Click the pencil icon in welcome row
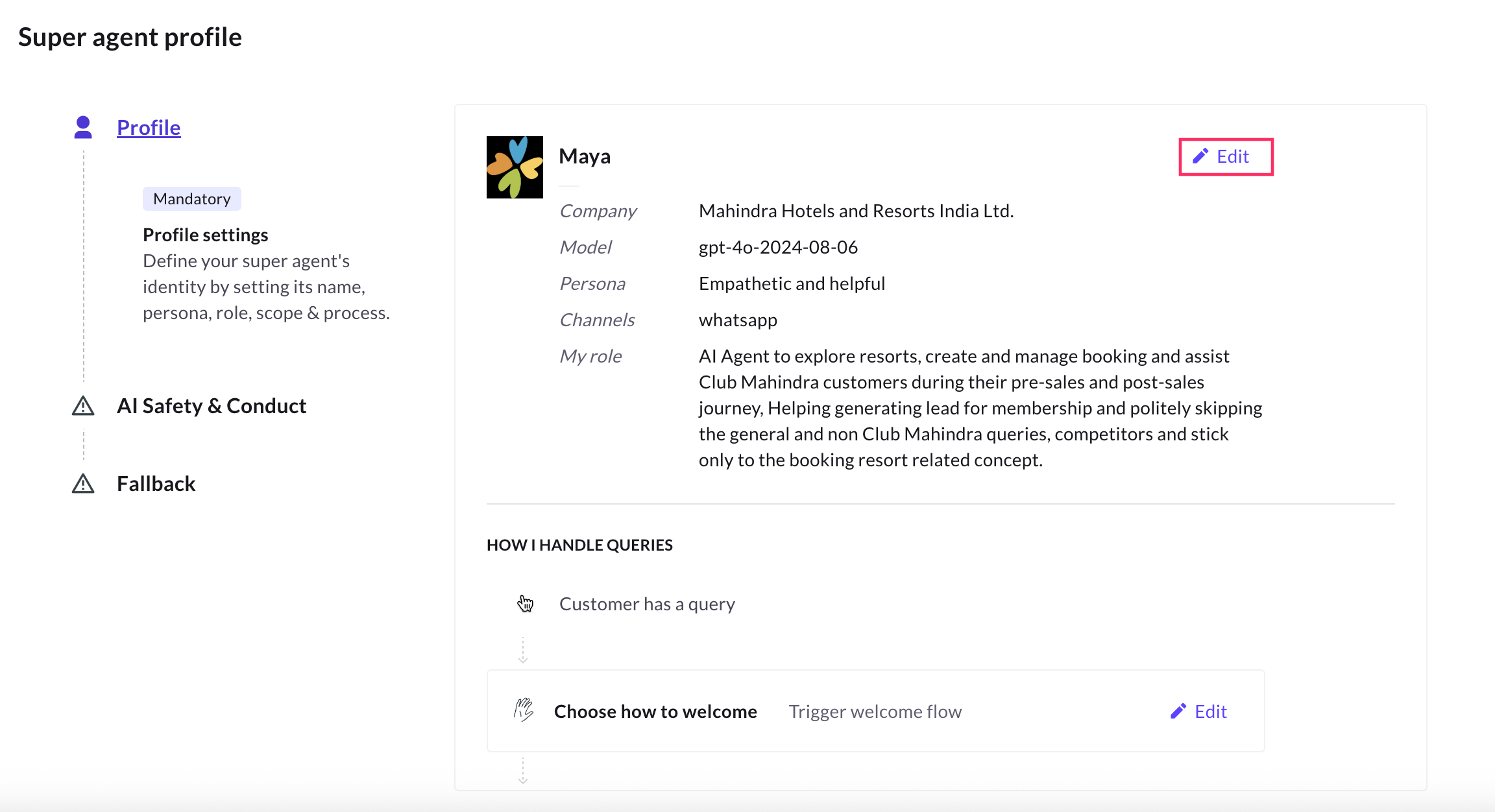The height and width of the screenshot is (812, 1495). click(1178, 711)
